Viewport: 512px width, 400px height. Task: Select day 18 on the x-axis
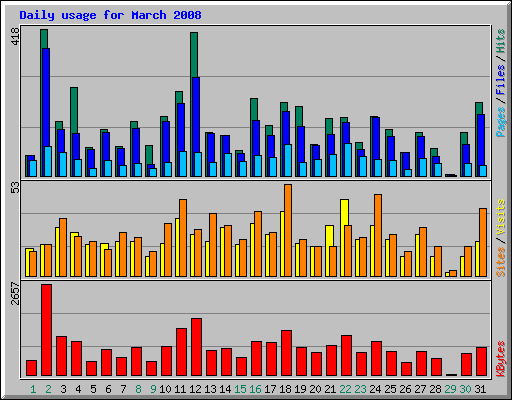[x=285, y=389]
